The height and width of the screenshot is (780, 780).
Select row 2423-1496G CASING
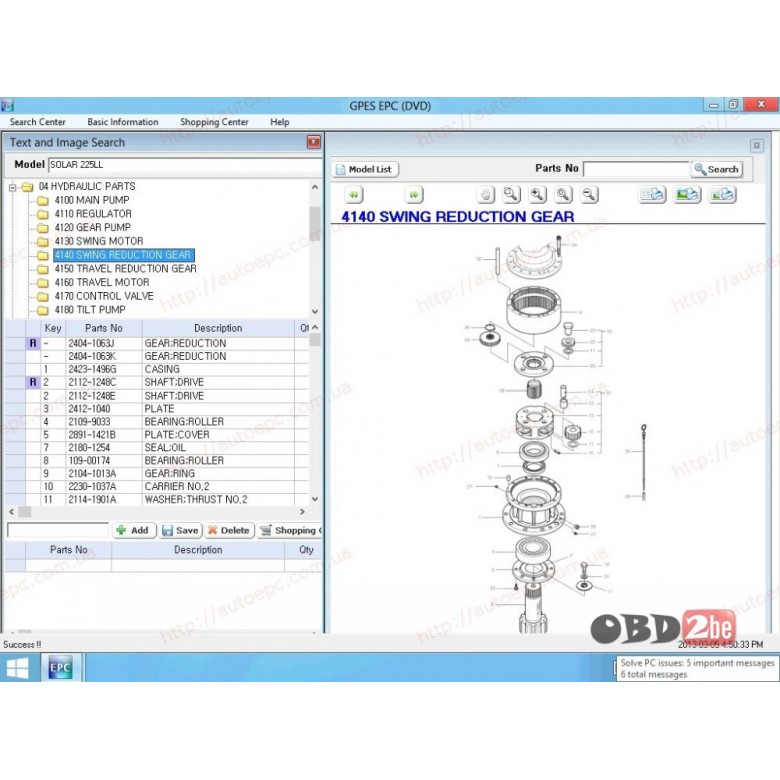[157, 369]
